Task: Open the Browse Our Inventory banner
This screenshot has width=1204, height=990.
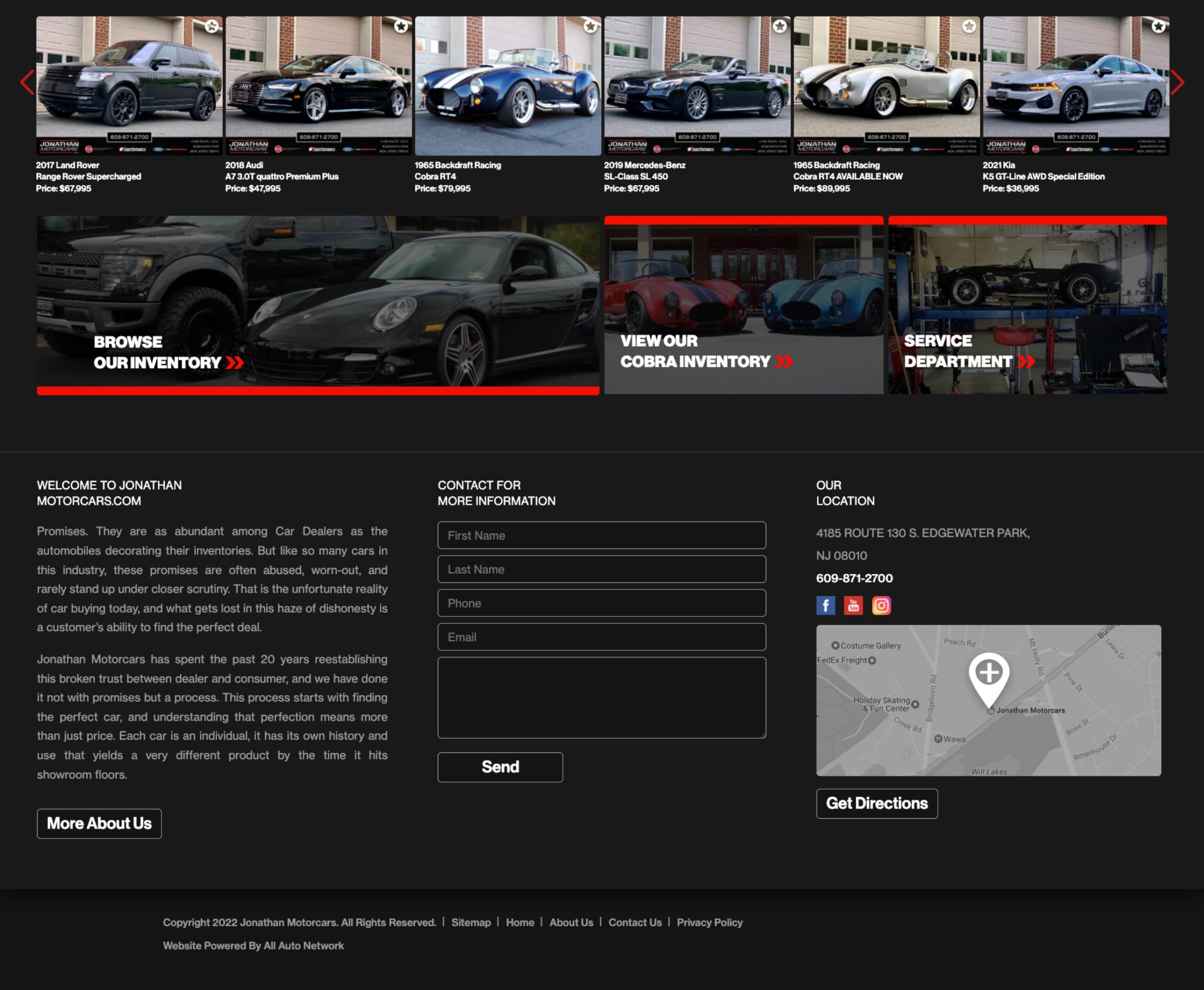Action: [x=318, y=305]
